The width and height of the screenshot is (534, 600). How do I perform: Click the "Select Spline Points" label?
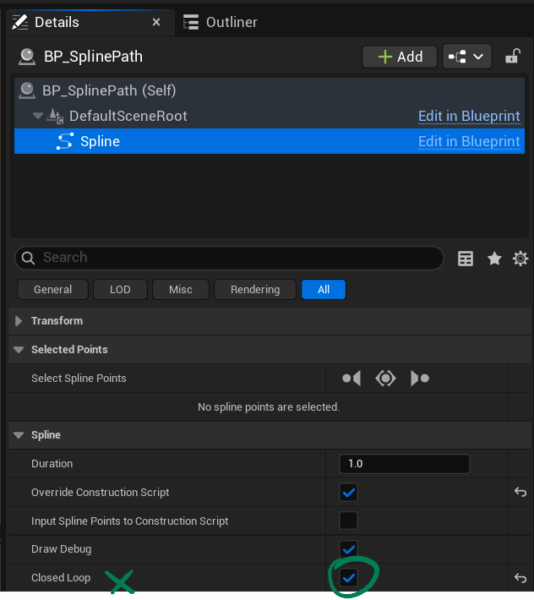click(x=79, y=378)
